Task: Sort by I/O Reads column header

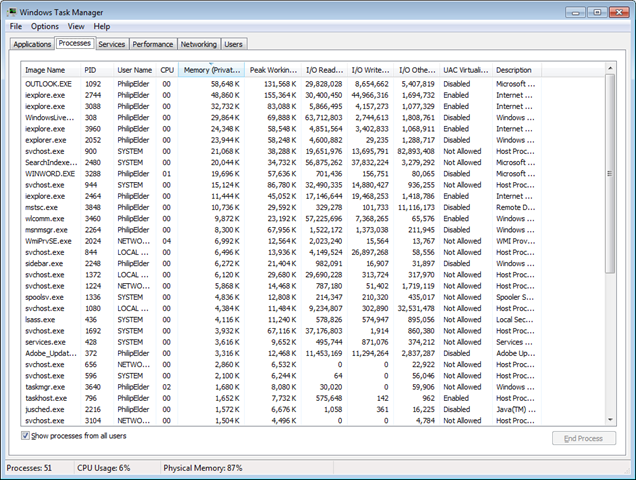Action: click(x=324, y=70)
